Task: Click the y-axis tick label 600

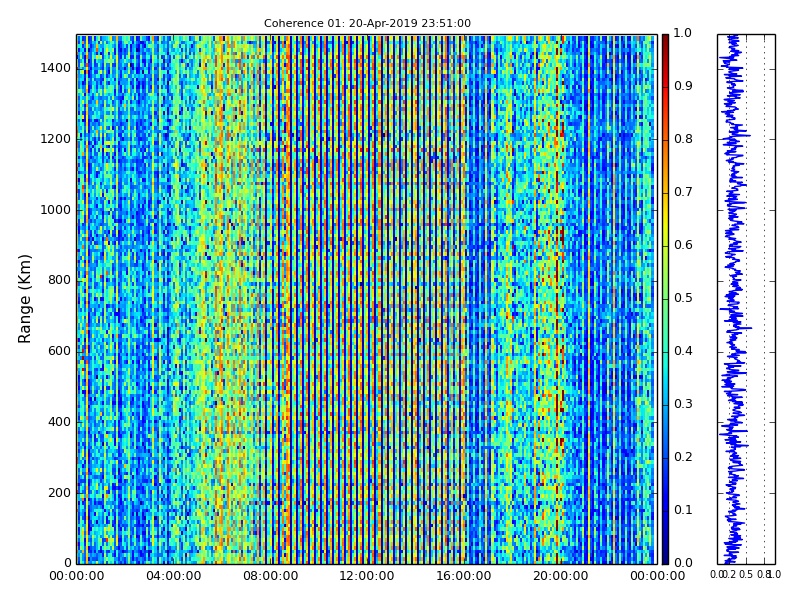Action: click(x=59, y=352)
